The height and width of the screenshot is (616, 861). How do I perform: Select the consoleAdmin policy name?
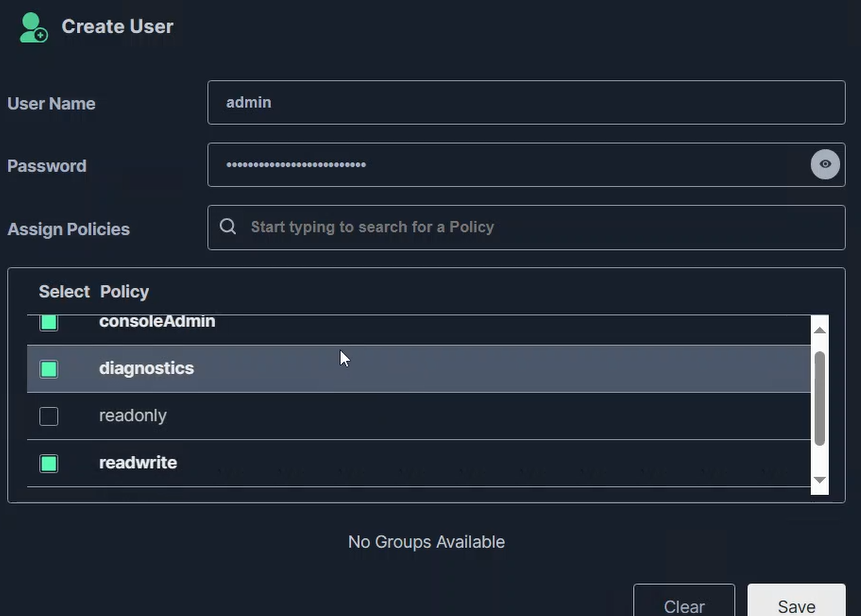[157, 322]
